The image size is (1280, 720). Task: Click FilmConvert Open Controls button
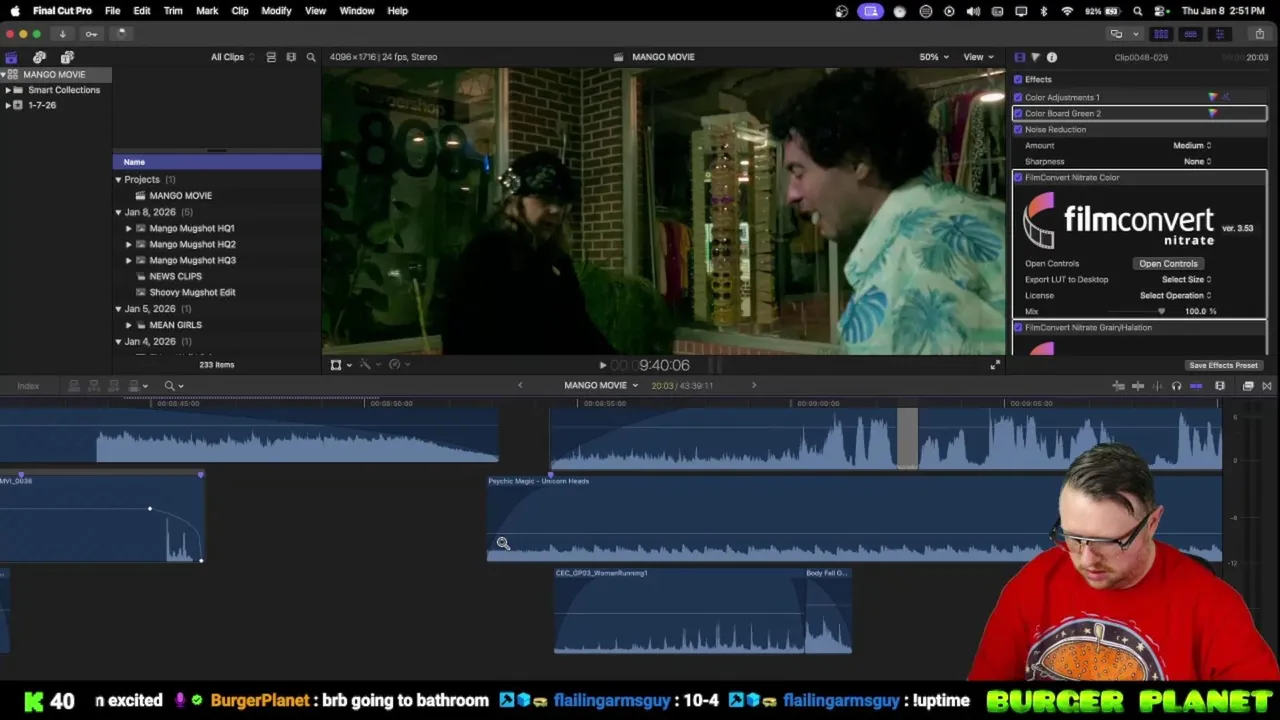pos(1168,263)
